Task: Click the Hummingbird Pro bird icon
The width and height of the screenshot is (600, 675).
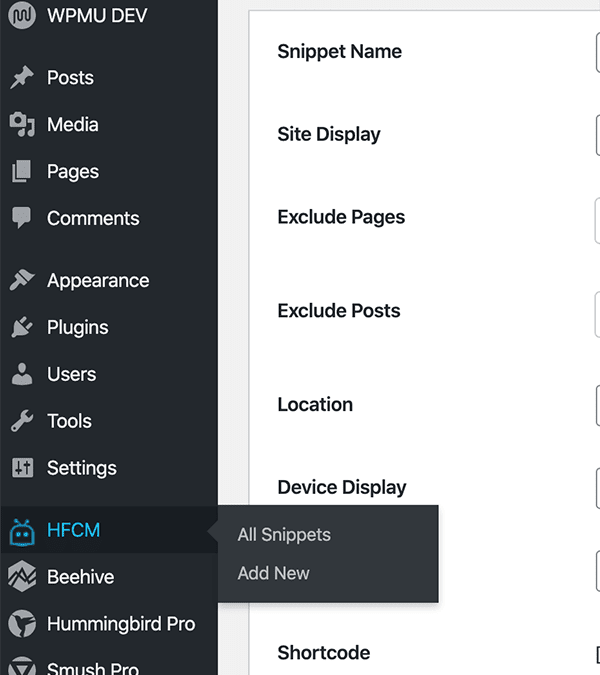Action: [x=22, y=623]
